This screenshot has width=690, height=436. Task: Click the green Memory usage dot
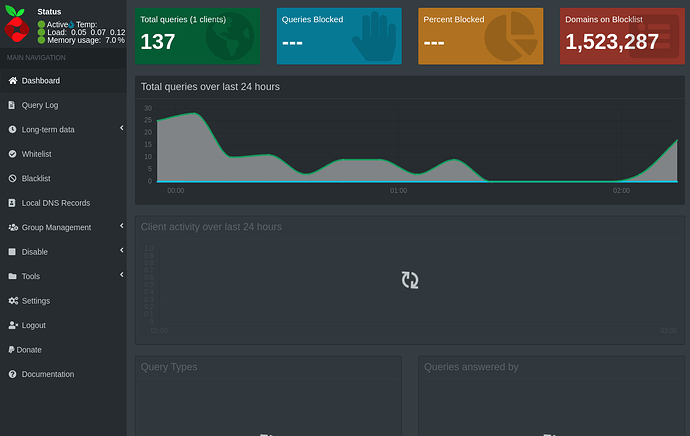pyautogui.click(x=41, y=40)
